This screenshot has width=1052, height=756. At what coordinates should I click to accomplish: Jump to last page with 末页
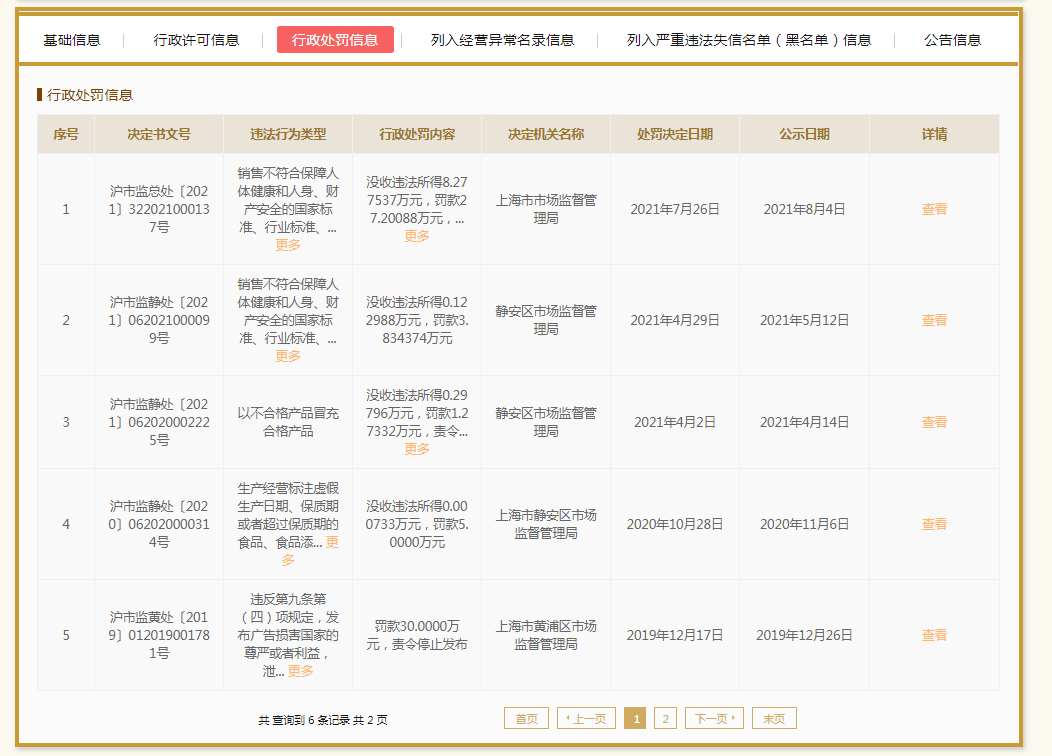[774, 718]
